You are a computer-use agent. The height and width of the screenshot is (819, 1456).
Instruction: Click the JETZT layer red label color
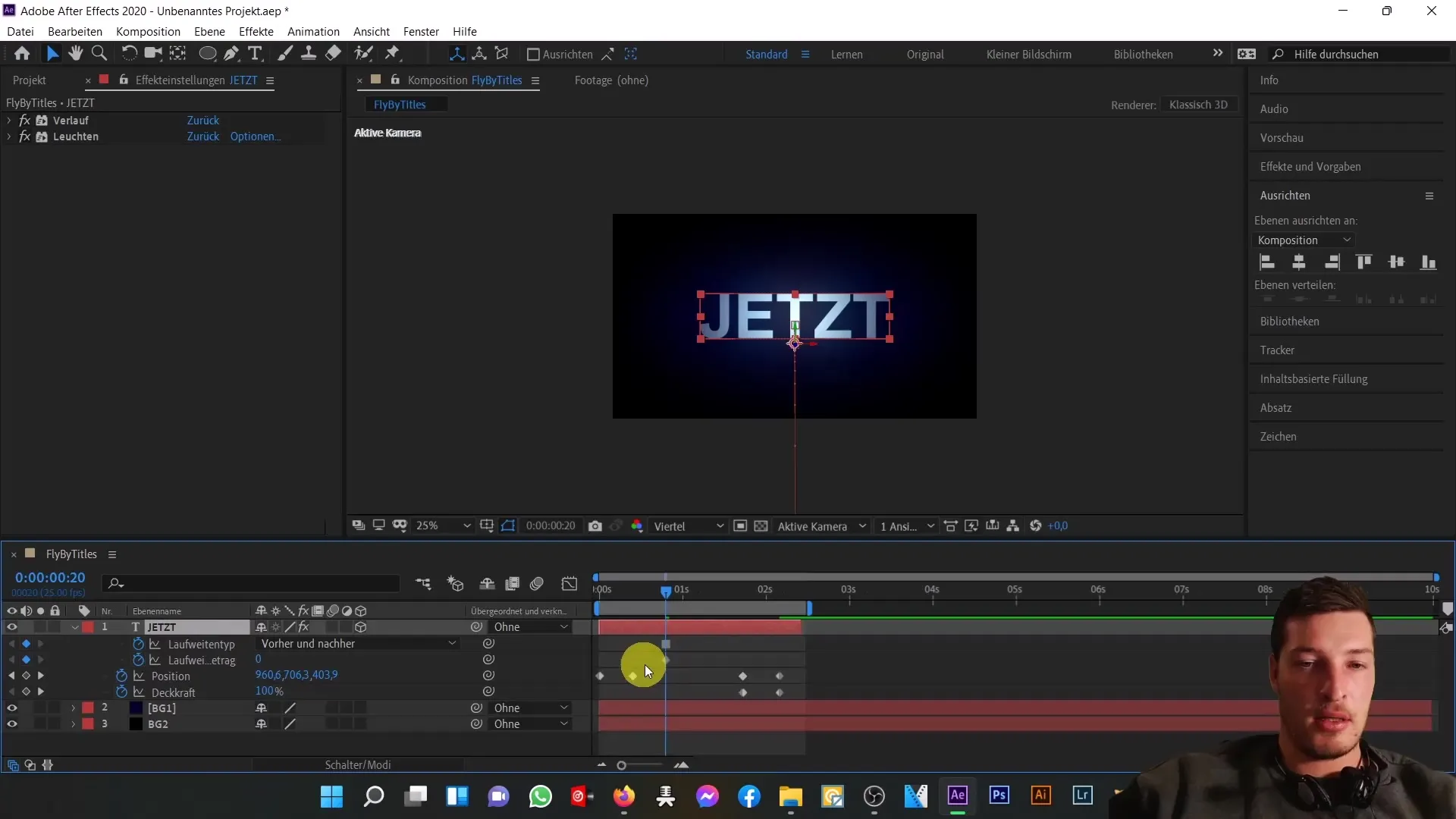click(x=88, y=627)
